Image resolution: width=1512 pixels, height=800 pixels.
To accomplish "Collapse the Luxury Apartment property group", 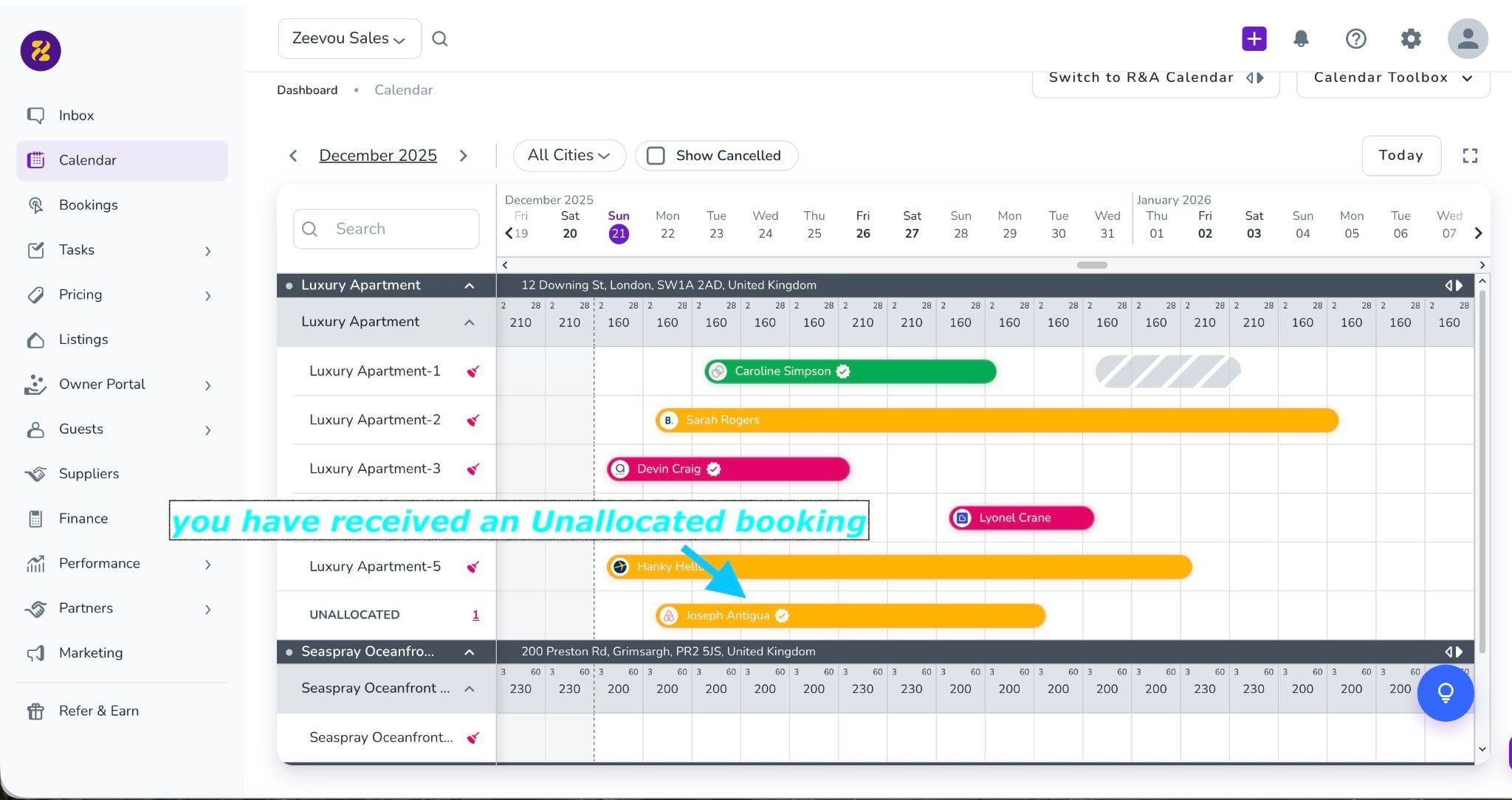I will click(469, 286).
